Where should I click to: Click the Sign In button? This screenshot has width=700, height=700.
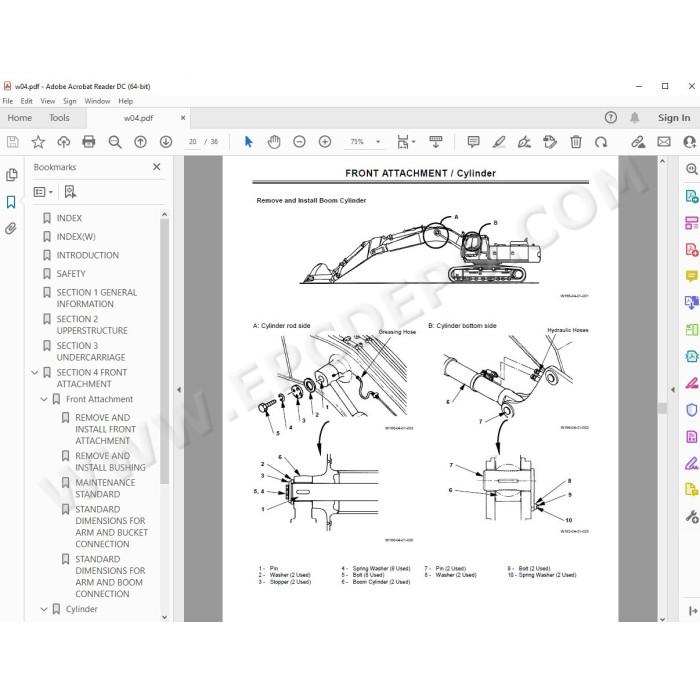(674, 118)
